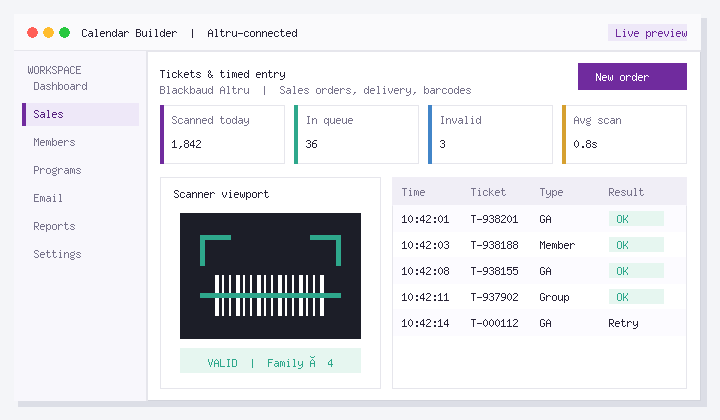The height and width of the screenshot is (420, 720).
Task: Click the OK badge for T-938188
Action: [x=636, y=245]
